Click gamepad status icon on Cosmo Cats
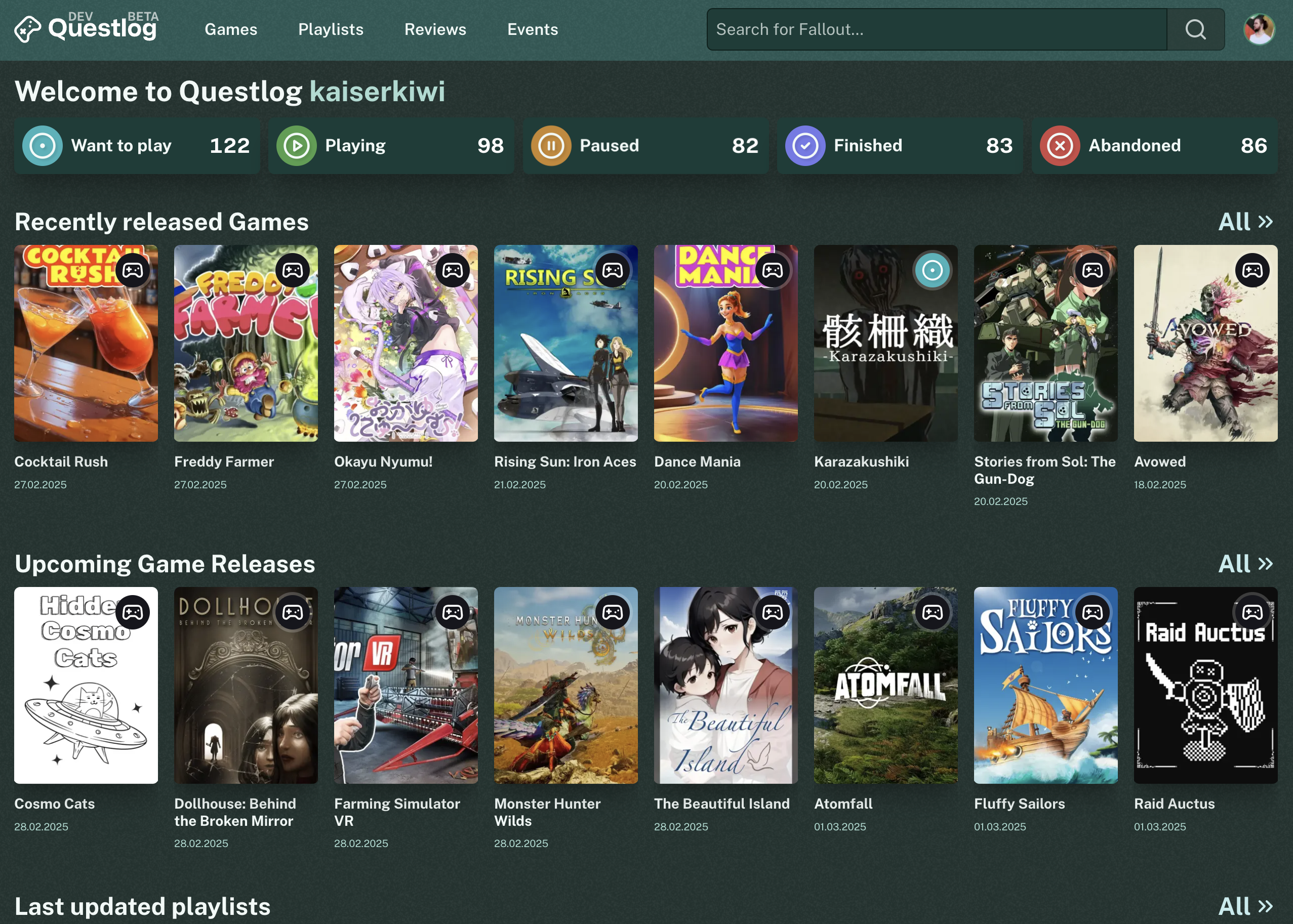 pyautogui.click(x=133, y=612)
